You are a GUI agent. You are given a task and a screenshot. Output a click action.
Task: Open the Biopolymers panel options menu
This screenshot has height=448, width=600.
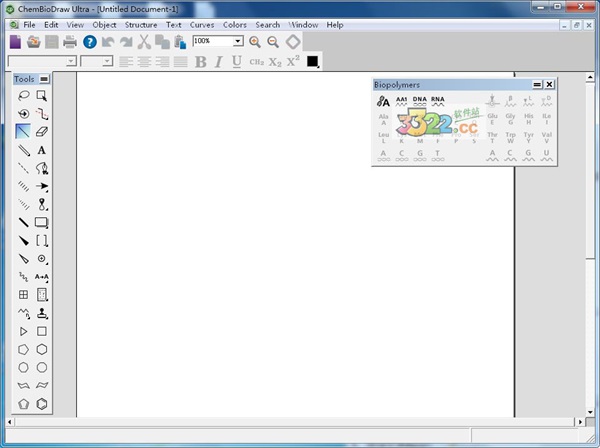point(537,85)
